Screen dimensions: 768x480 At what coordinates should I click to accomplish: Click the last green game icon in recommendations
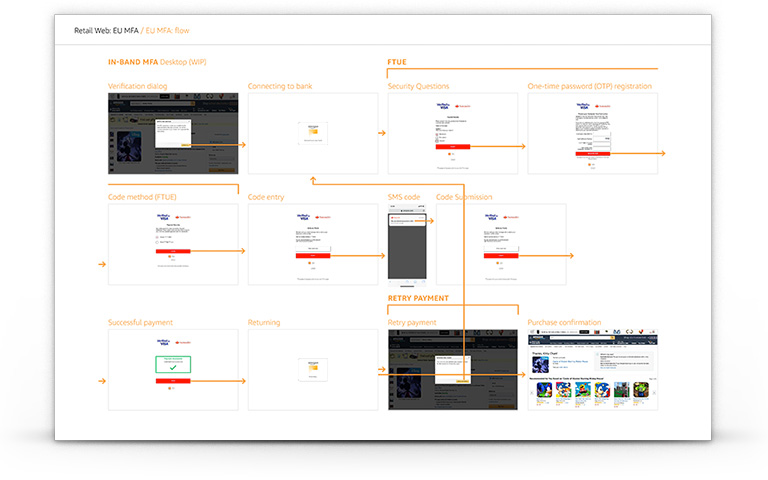[x=641, y=390]
